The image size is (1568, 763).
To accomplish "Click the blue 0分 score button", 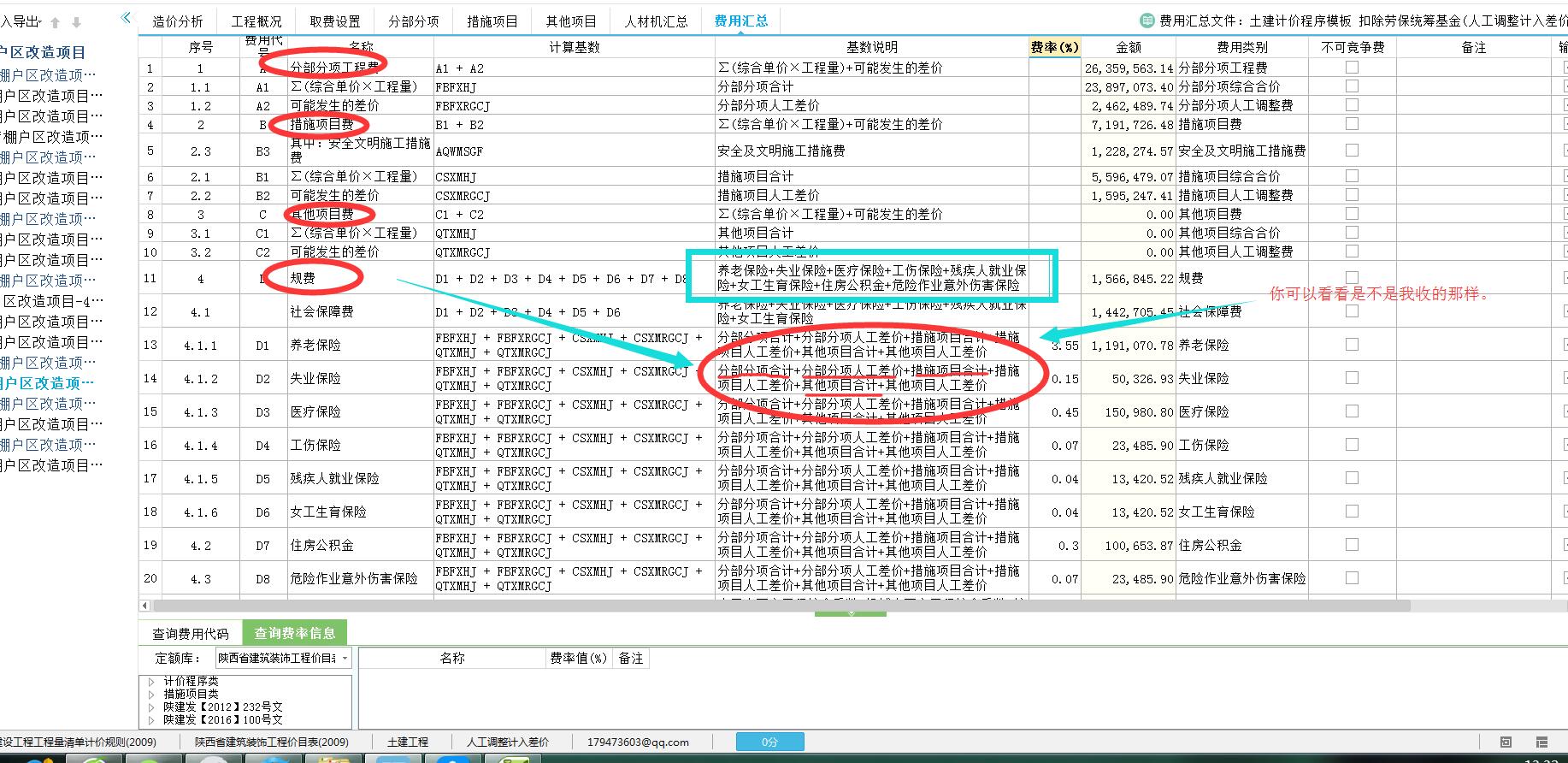I will (769, 742).
